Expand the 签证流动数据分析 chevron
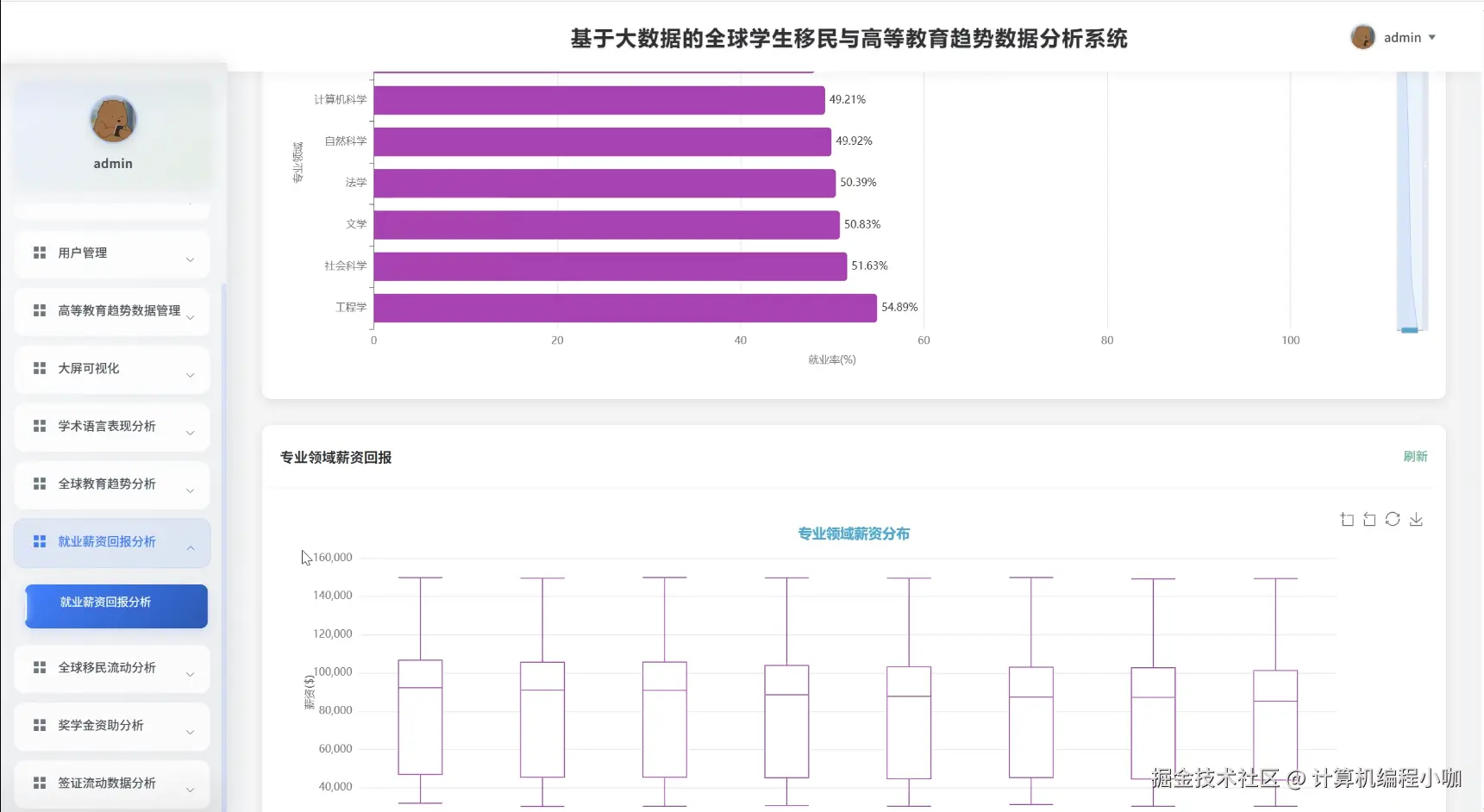This screenshot has height=812, width=1484. [x=191, y=790]
